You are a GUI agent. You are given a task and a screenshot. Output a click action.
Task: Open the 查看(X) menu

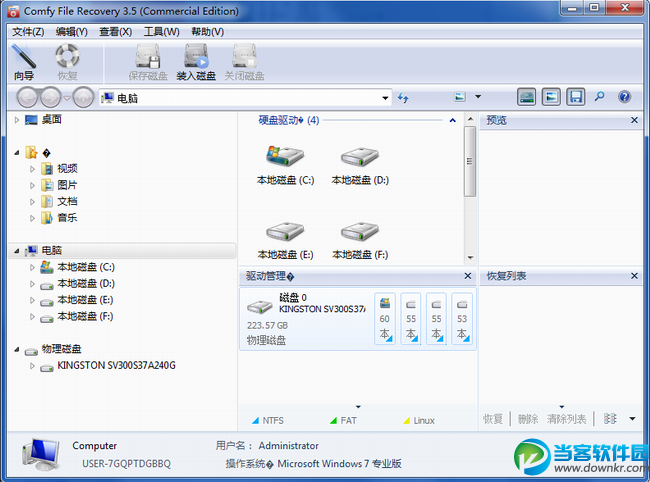(116, 32)
